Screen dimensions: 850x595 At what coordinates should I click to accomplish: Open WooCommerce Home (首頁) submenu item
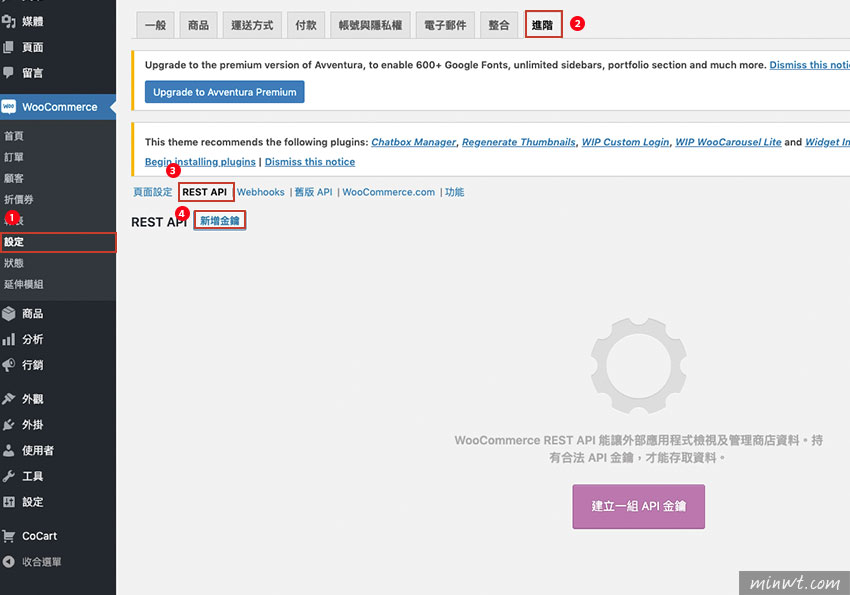click(x=14, y=135)
